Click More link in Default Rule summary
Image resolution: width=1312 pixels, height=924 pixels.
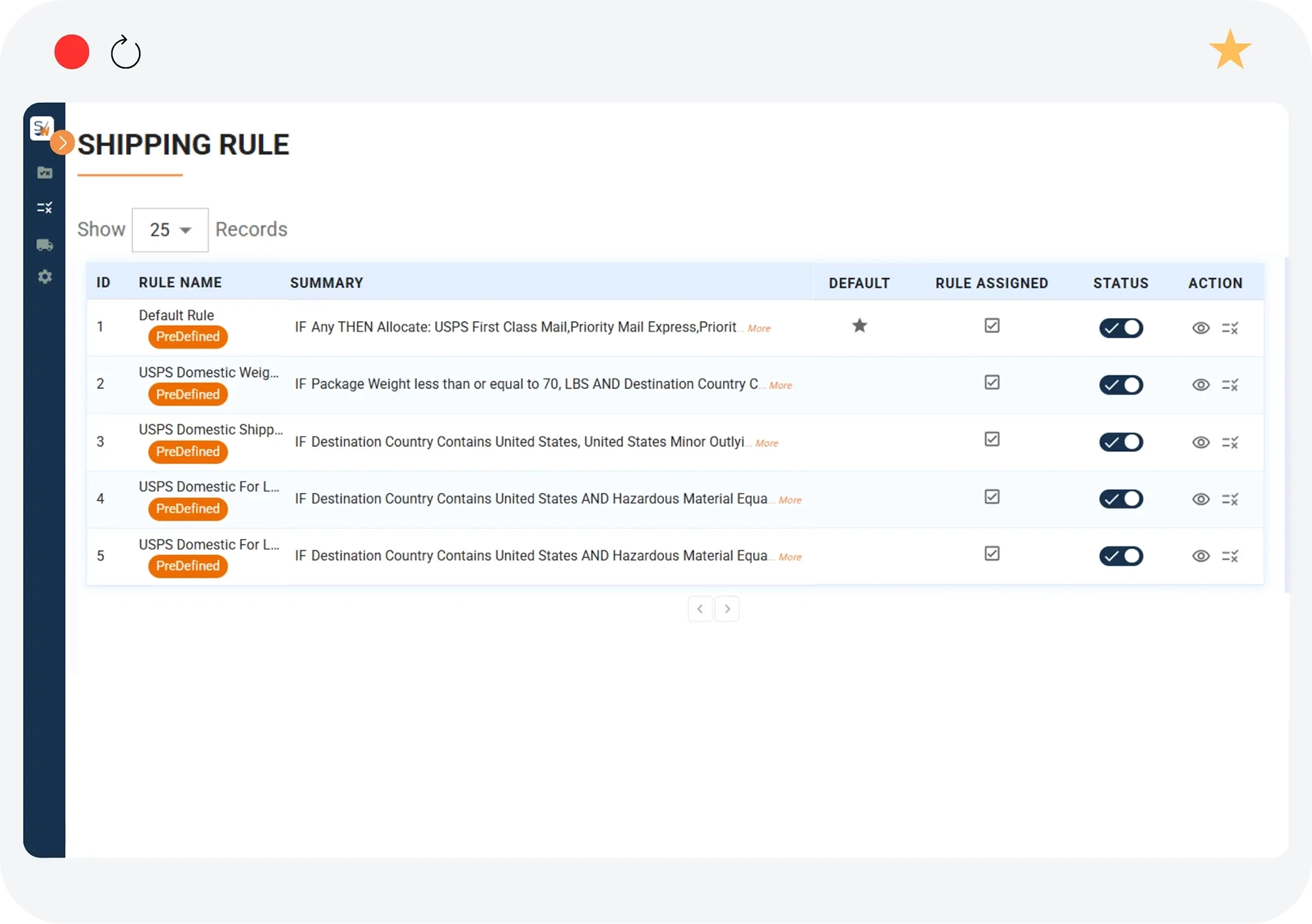pos(759,329)
